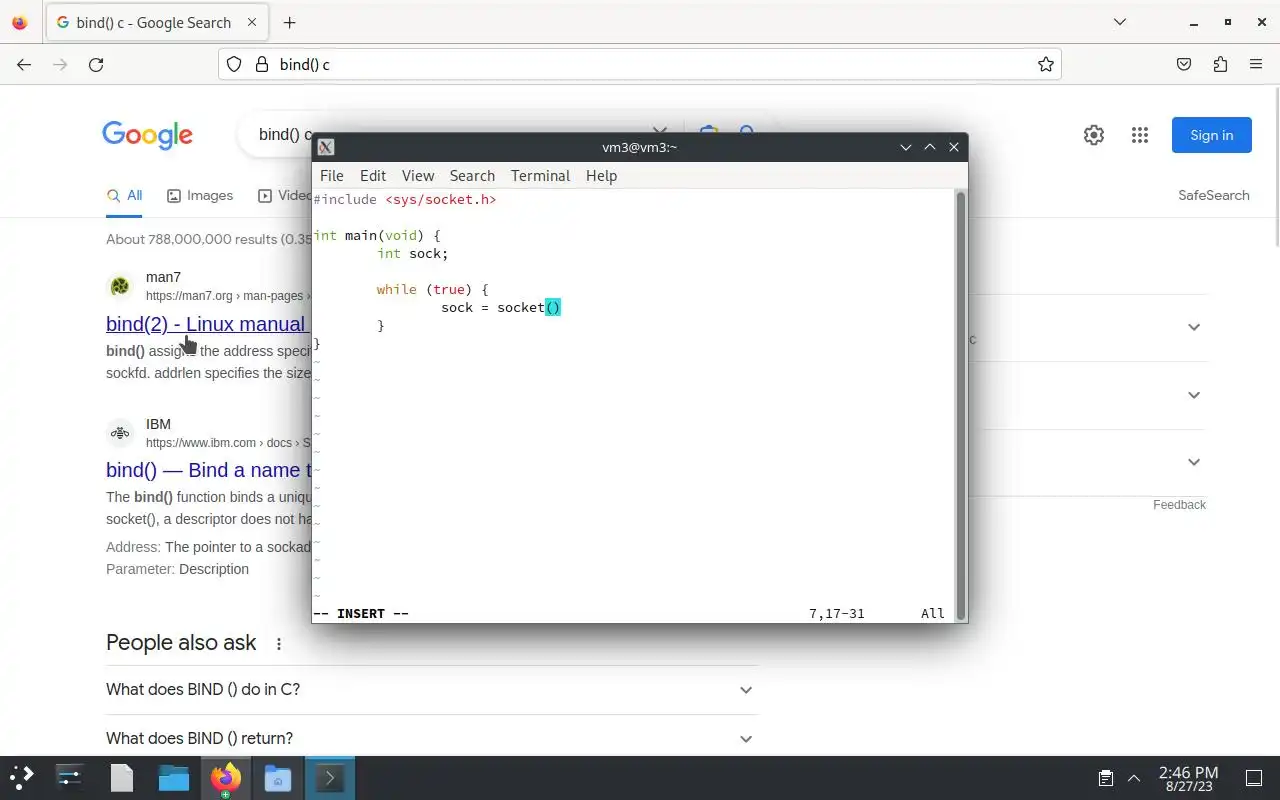
Task: Click 'sock = socket()' in the editor
Action: pos(501,307)
